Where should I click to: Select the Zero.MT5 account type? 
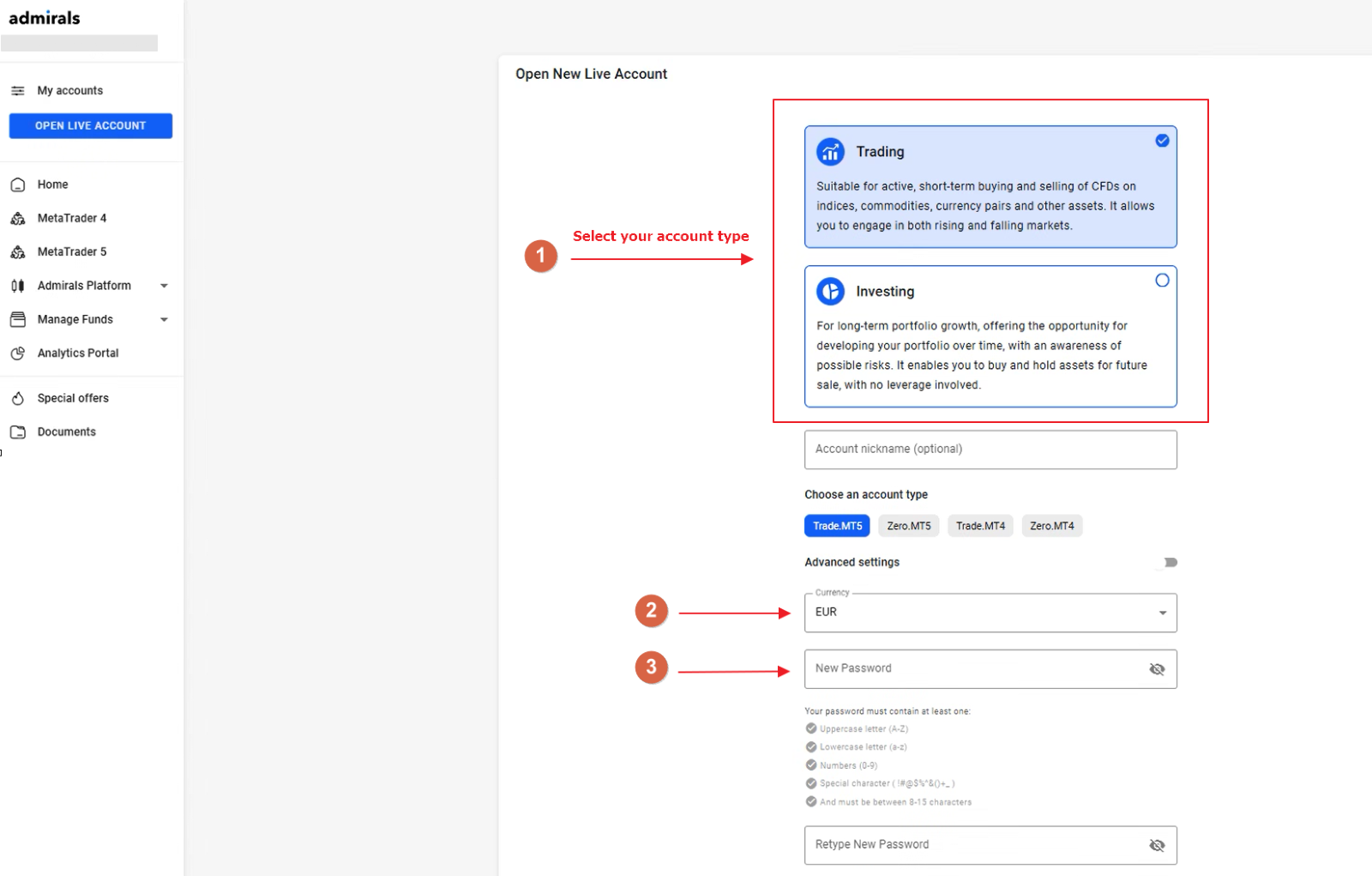tap(909, 526)
